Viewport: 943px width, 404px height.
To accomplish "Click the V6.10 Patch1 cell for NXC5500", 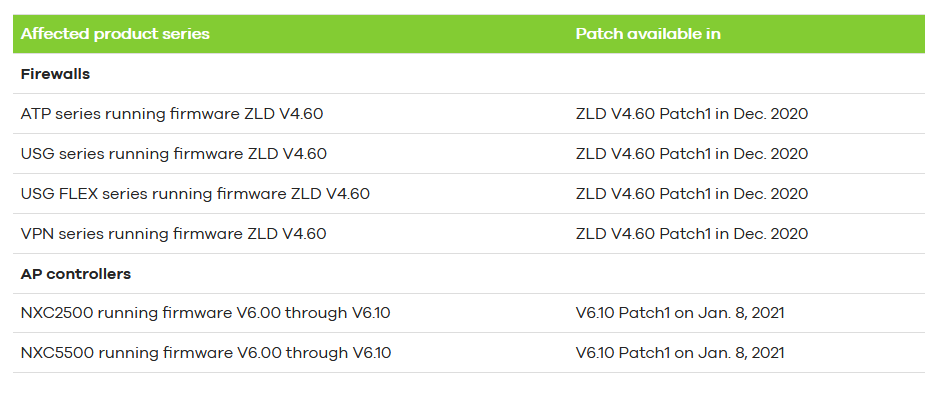I will point(680,354).
